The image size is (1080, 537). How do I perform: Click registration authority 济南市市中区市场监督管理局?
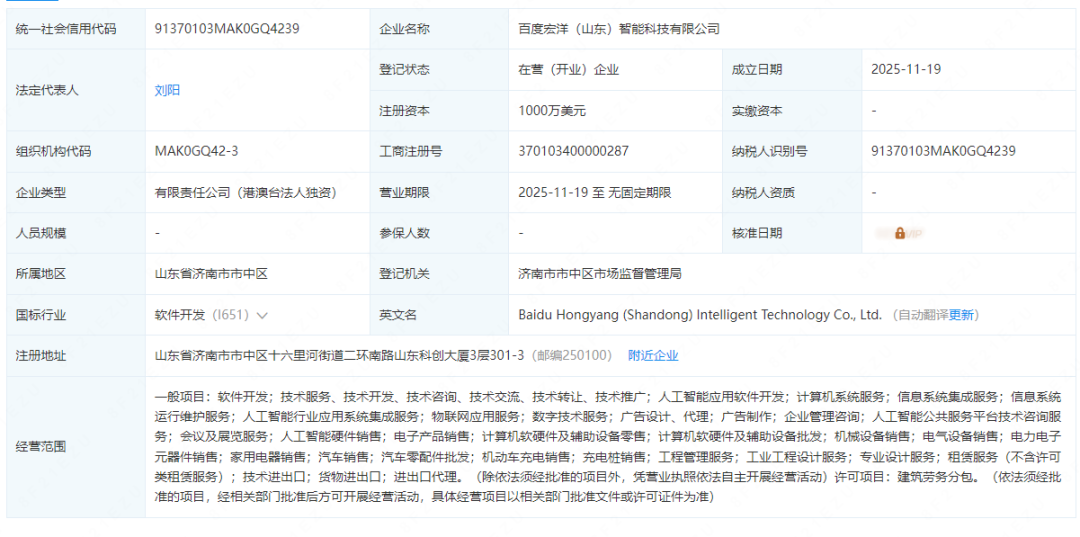600,273
